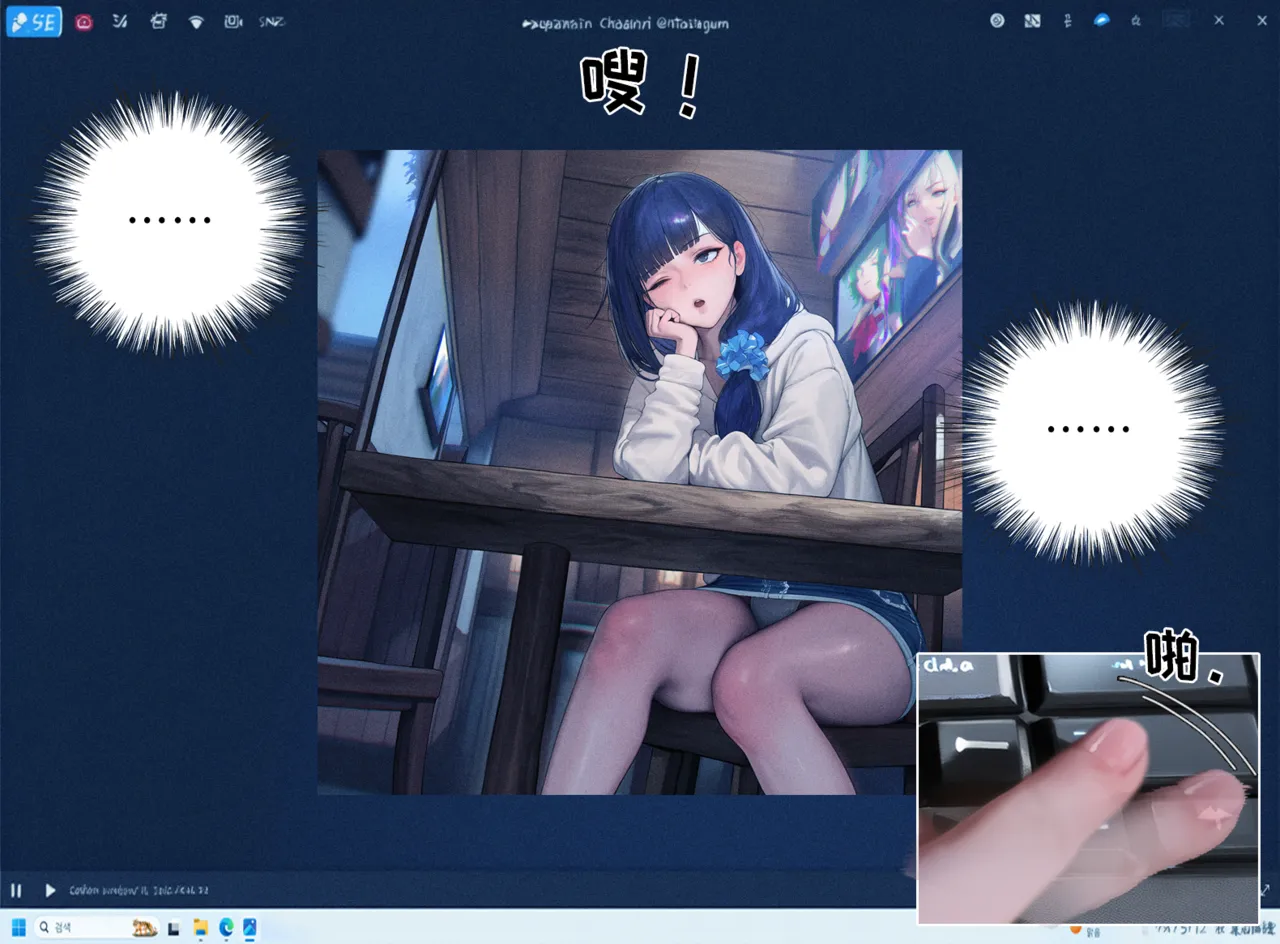Pause playback with the pause button
The height and width of the screenshot is (944, 1280).
click(x=16, y=890)
